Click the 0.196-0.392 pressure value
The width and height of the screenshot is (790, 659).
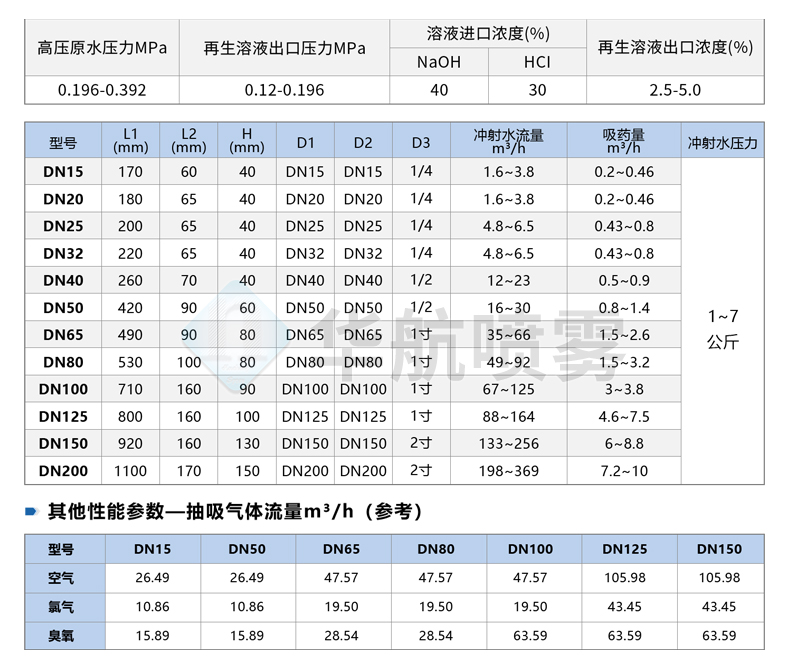click(x=102, y=90)
